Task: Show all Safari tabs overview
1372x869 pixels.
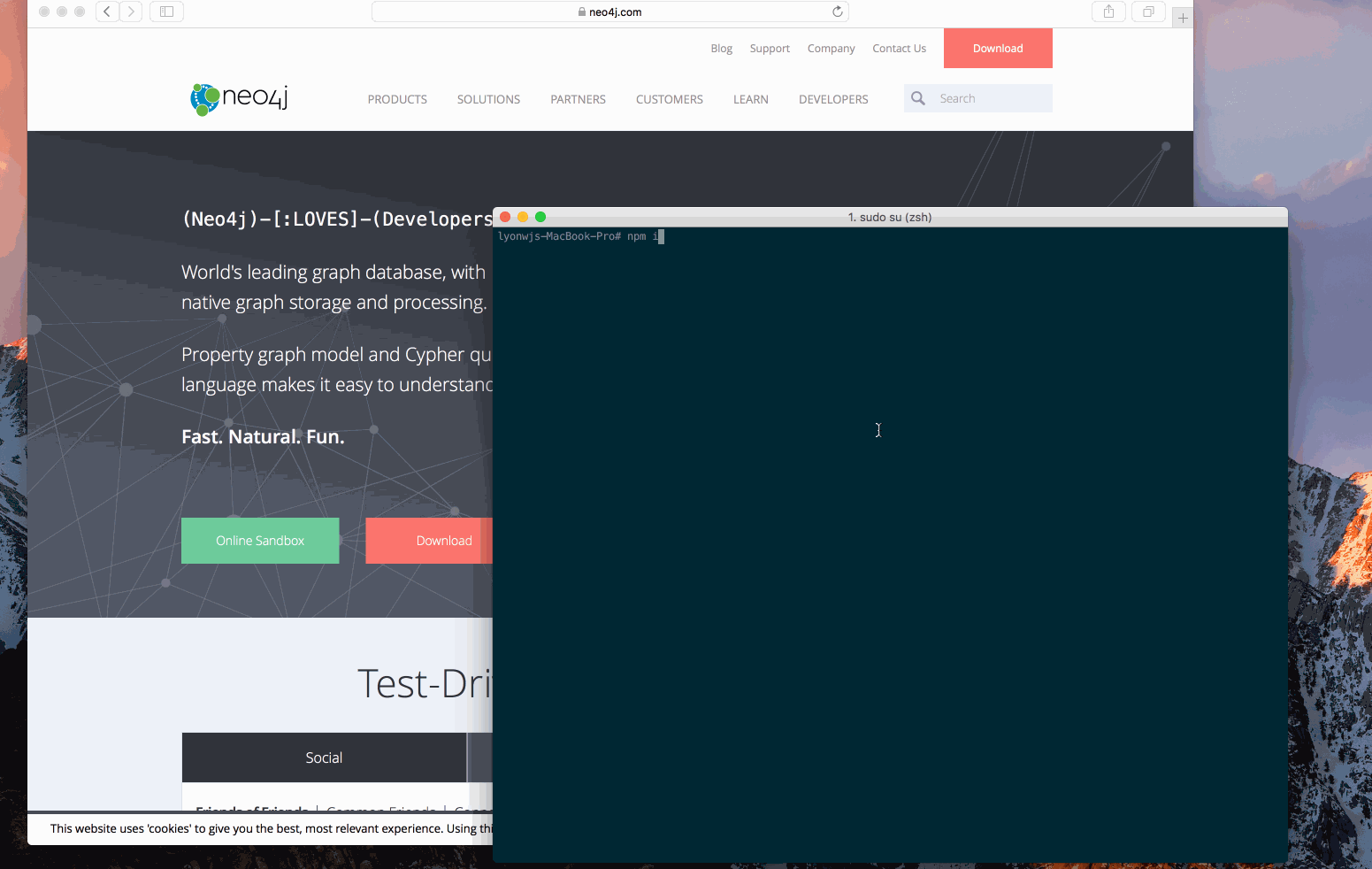Action: point(1148,12)
